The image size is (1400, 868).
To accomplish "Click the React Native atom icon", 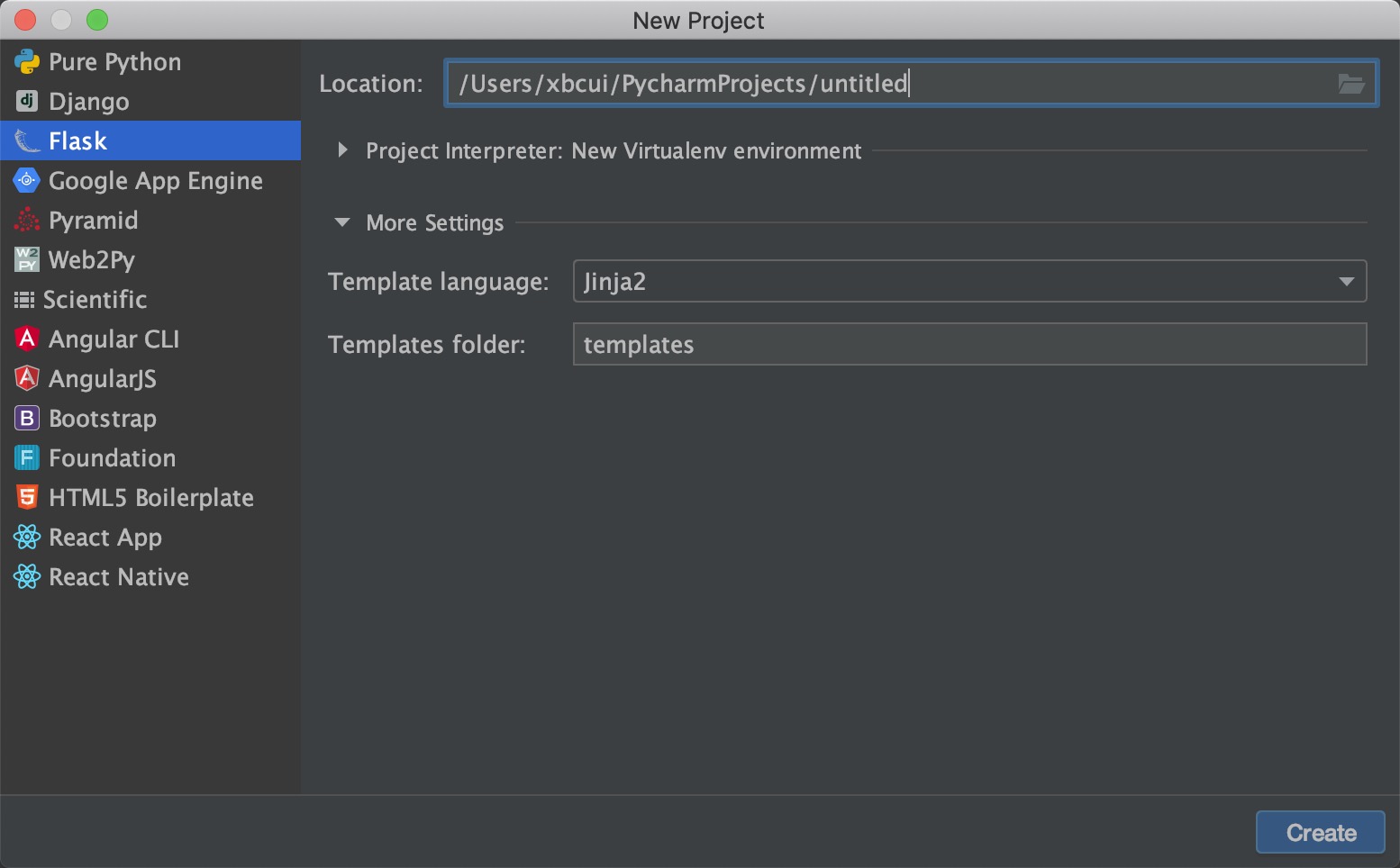I will click(x=27, y=577).
